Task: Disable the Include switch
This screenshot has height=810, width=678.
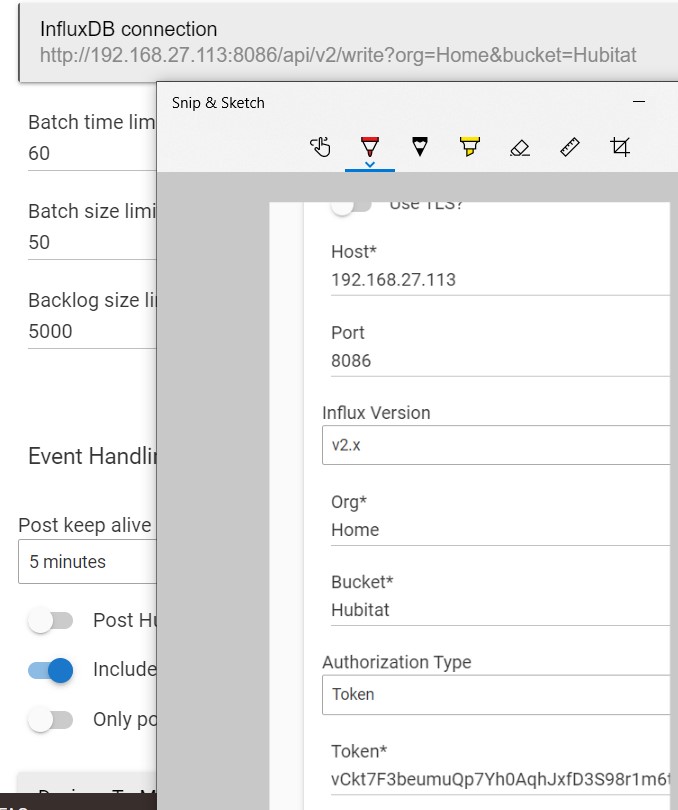Action: [50, 670]
